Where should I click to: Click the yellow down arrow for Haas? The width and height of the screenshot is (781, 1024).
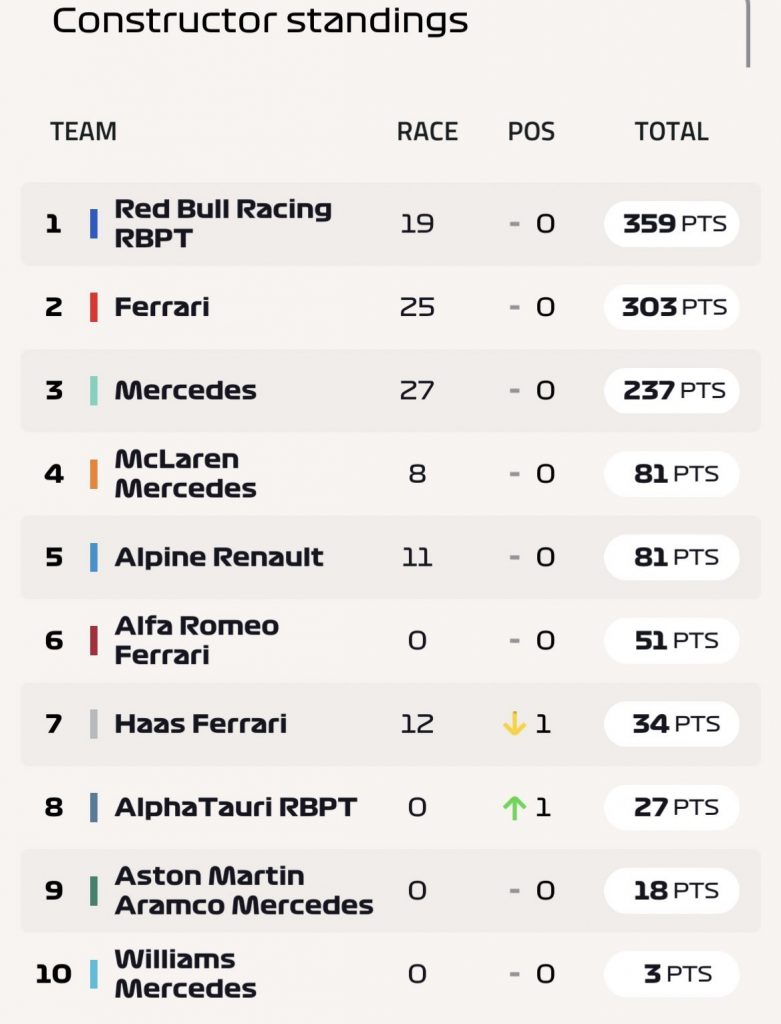click(x=515, y=724)
